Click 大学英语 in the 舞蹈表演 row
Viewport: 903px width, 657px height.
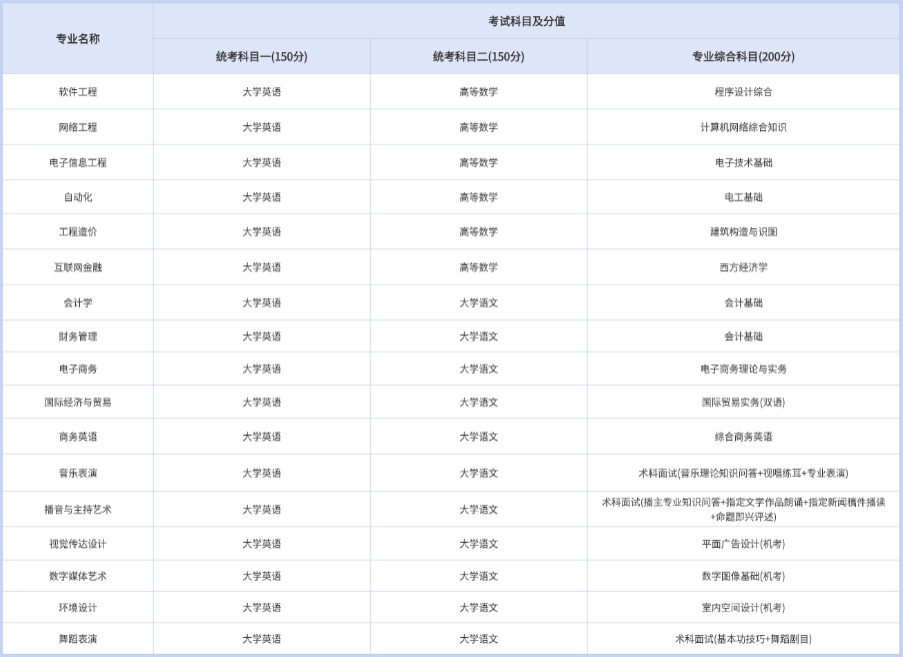click(x=262, y=639)
